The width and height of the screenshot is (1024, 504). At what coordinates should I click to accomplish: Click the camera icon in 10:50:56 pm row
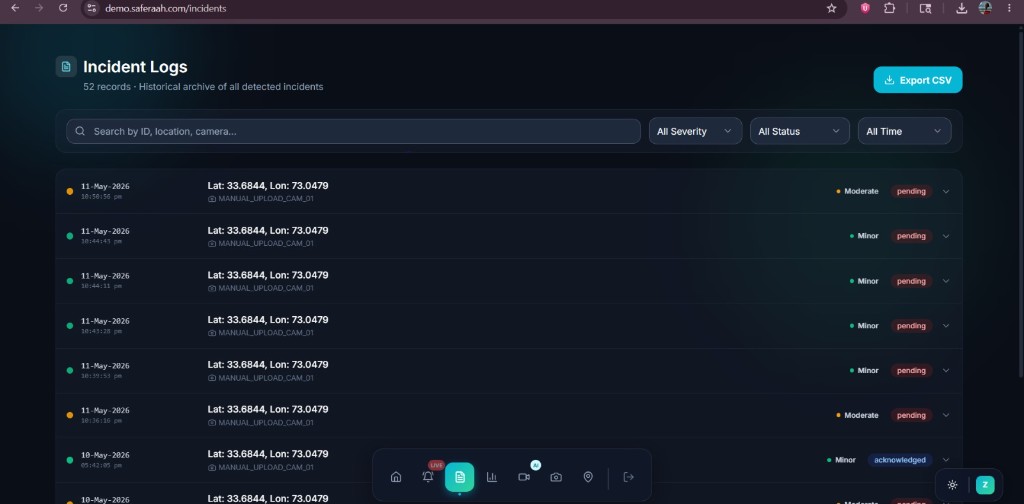click(x=212, y=198)
